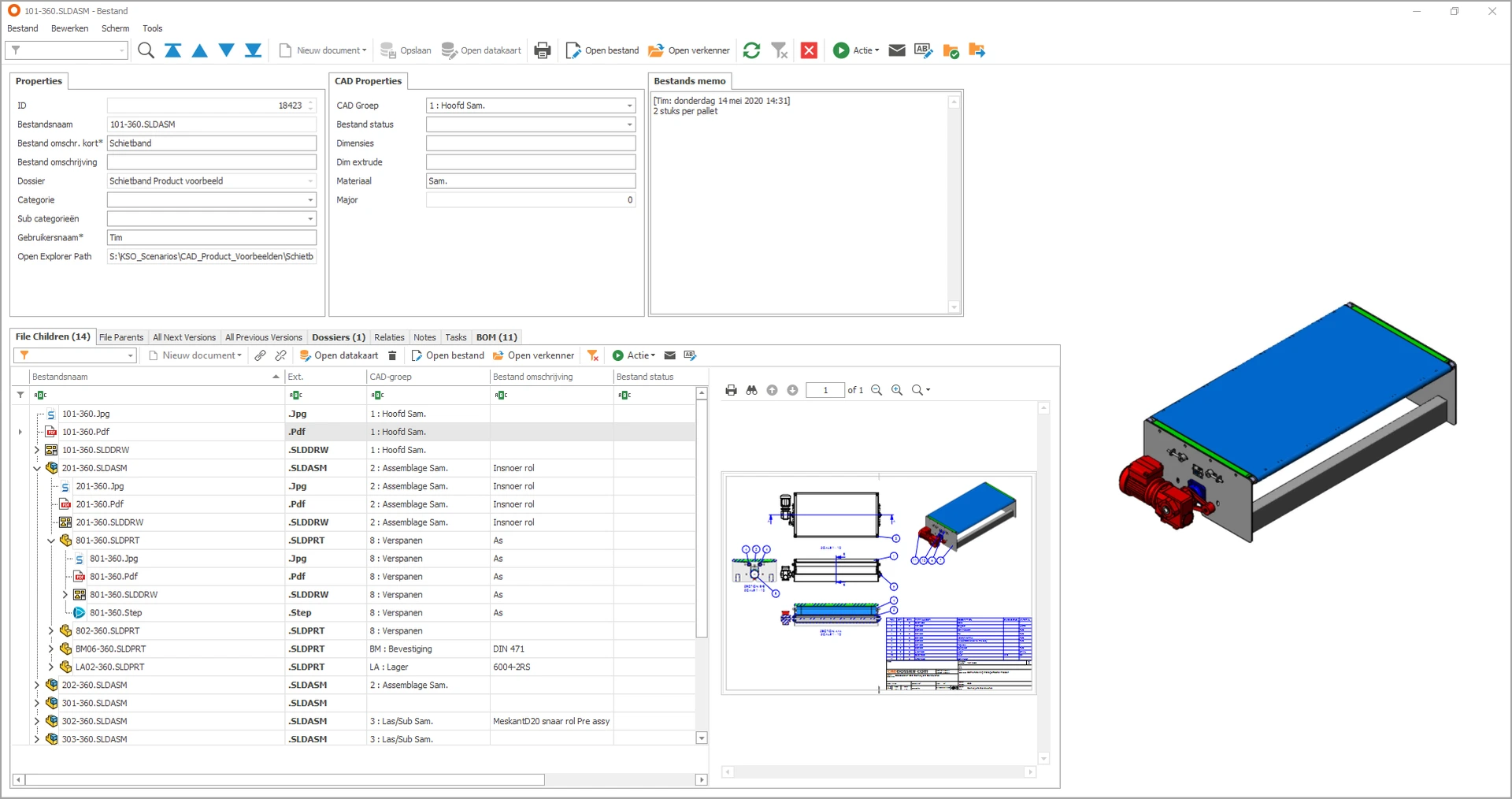Open the Categorie dropdown
This screenshot has height=799, width=1512.
(310, 200)
